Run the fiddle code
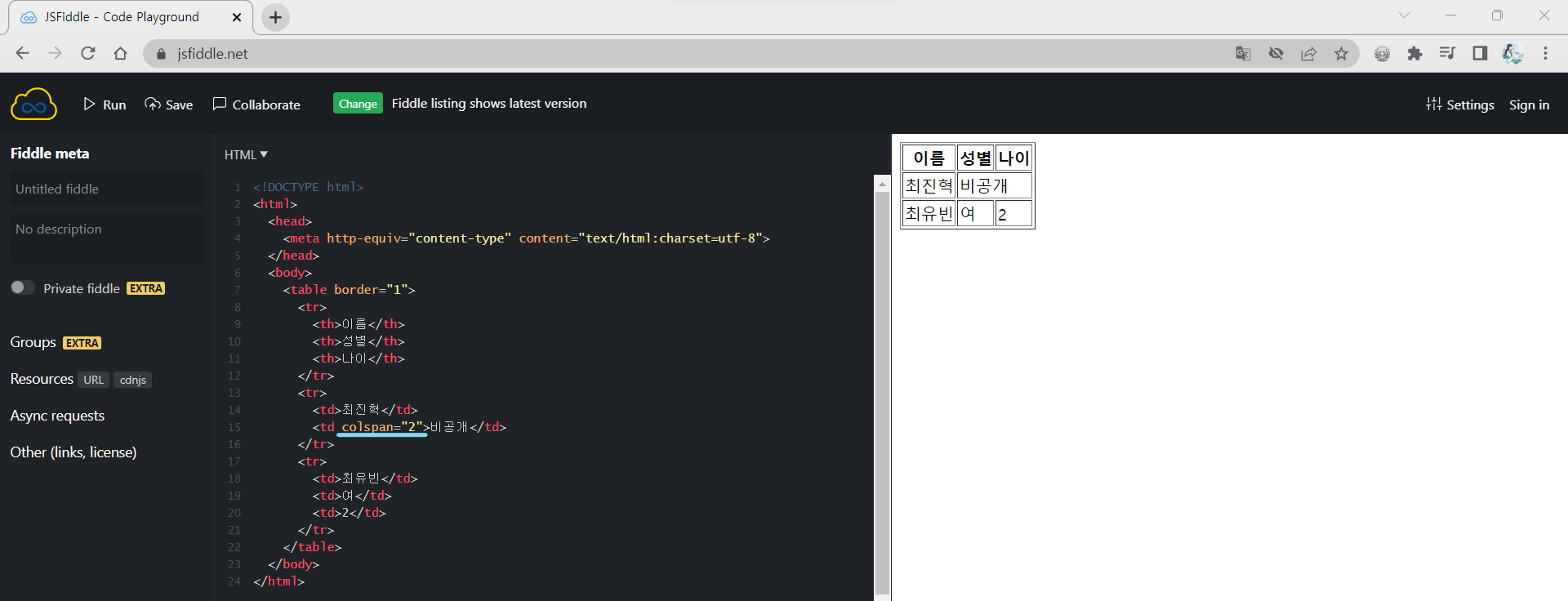 click(x=105, y=105)
